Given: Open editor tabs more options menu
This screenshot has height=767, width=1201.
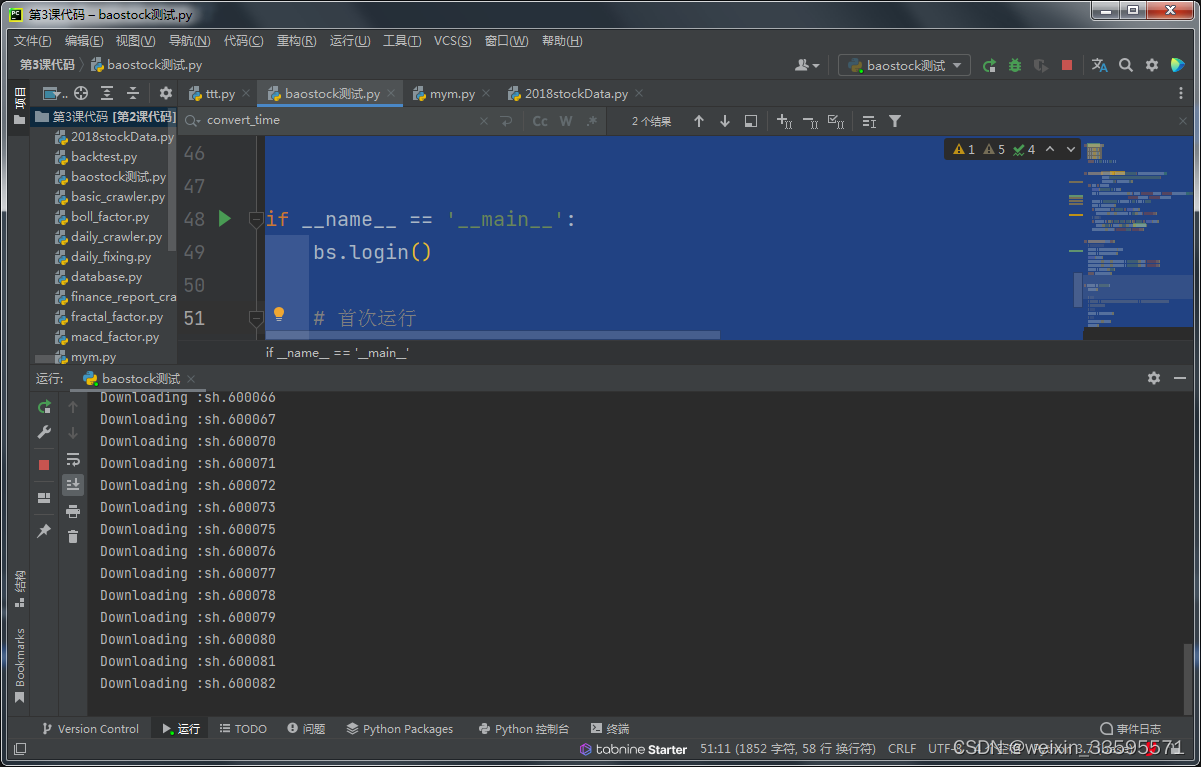Looking at the screenshot, I should point(1181,93).
